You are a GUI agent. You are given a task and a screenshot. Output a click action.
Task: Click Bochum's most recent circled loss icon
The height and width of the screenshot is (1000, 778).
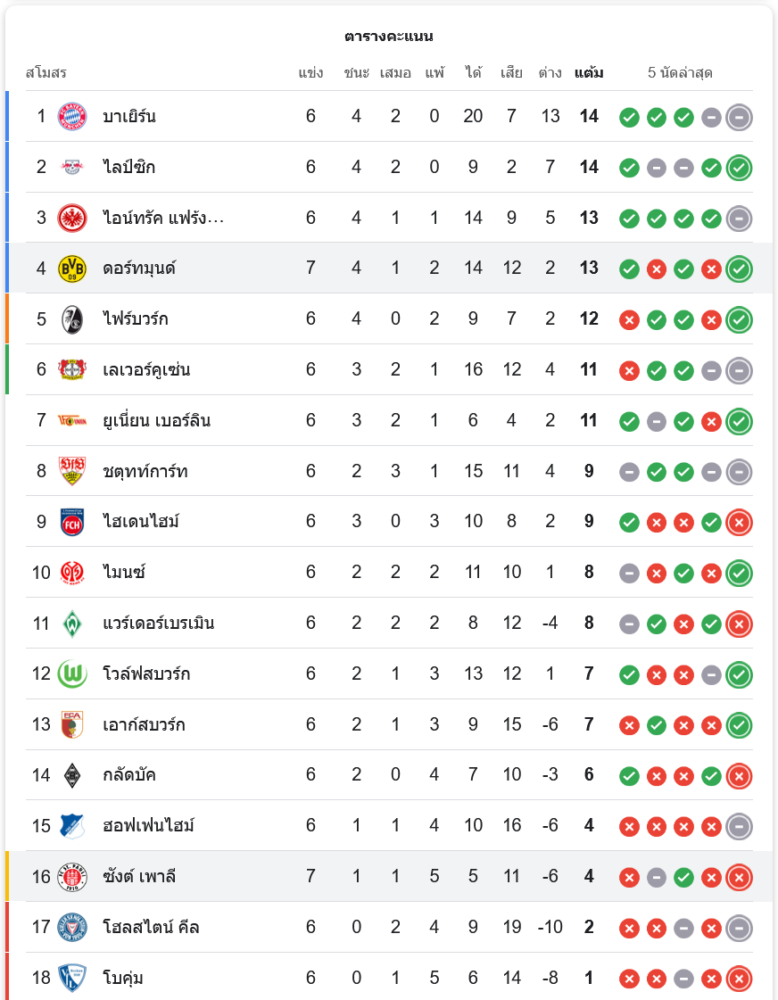click(739, 978)
